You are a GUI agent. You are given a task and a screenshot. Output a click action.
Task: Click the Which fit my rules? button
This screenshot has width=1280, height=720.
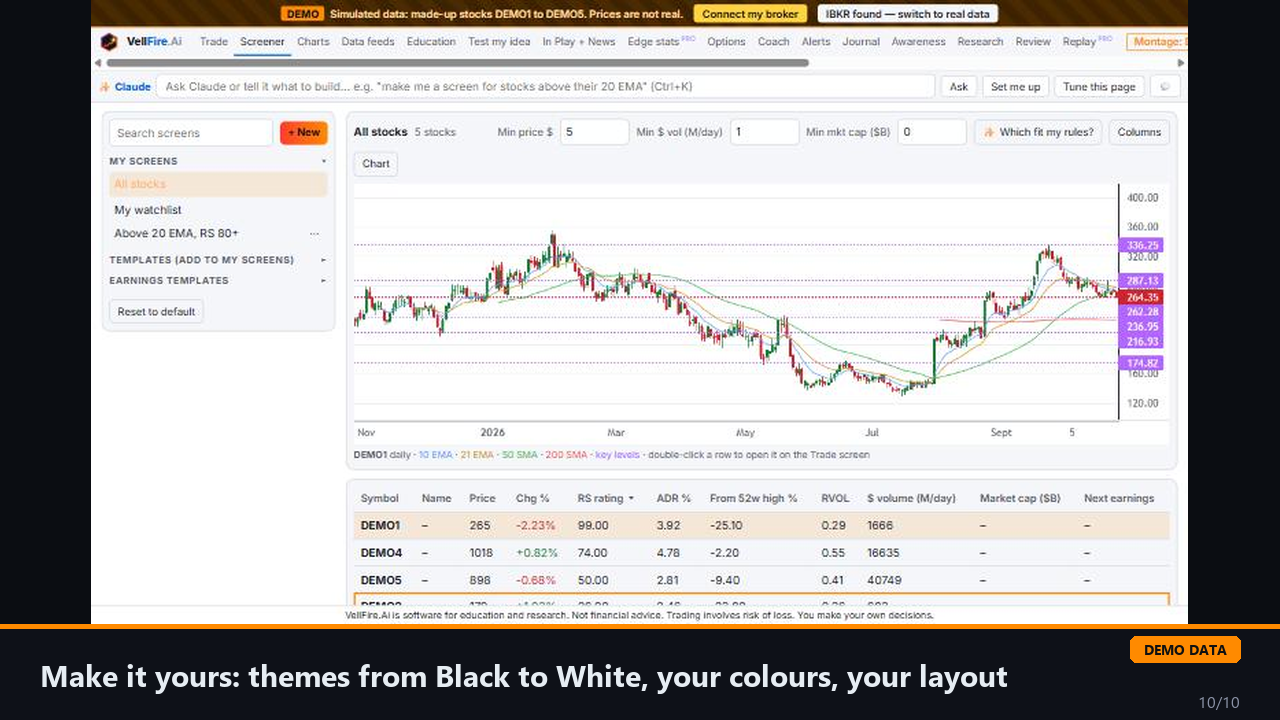point(1038,132)
